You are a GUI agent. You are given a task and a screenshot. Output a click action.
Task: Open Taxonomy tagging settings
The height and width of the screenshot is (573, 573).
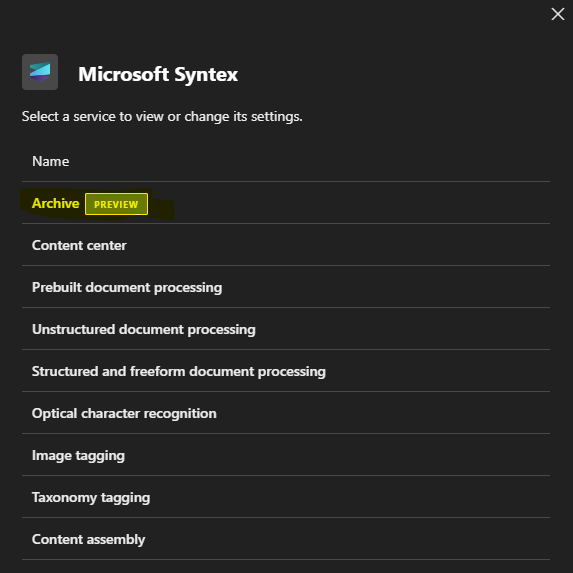[x=286, y=497]
